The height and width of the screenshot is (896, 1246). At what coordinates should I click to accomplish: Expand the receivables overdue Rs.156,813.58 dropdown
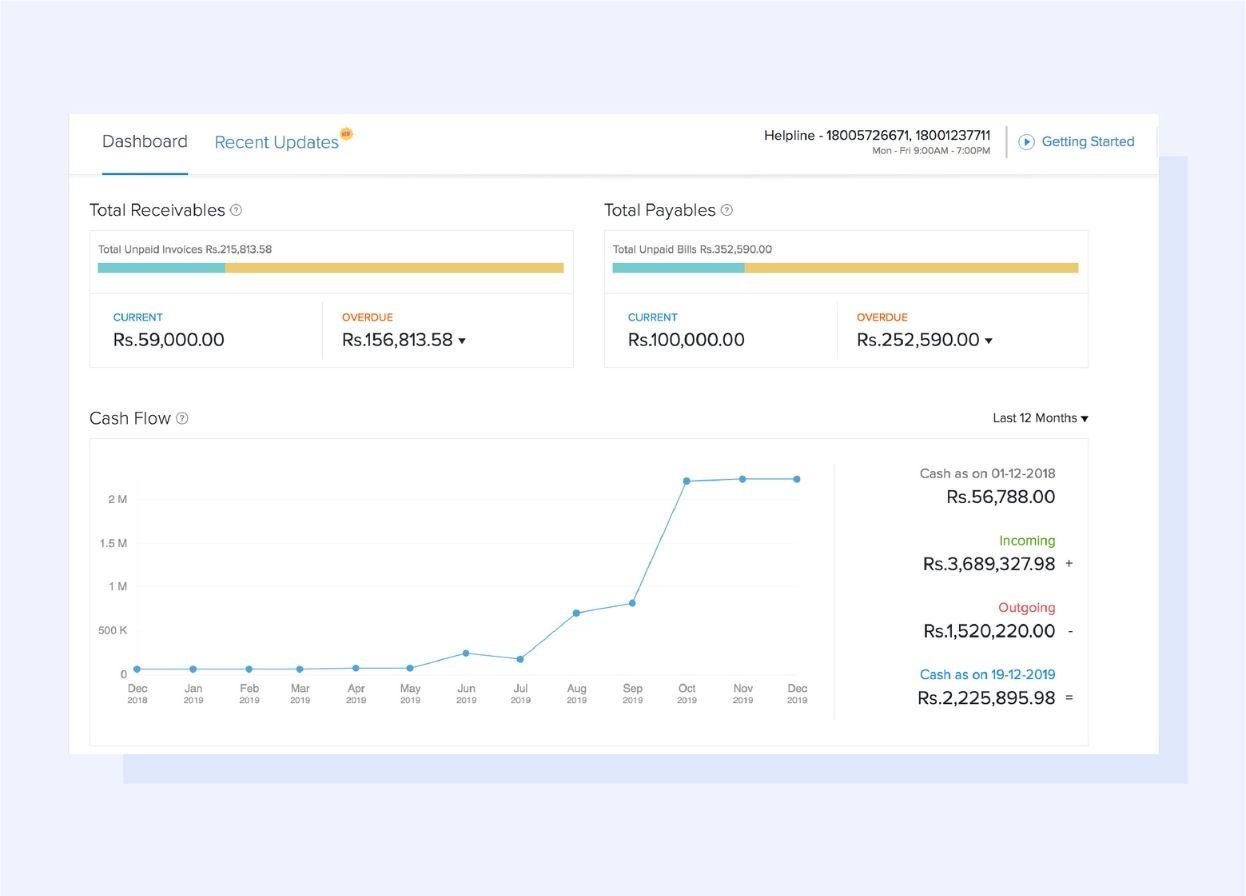pyautogui.click(x=462, y=341)
